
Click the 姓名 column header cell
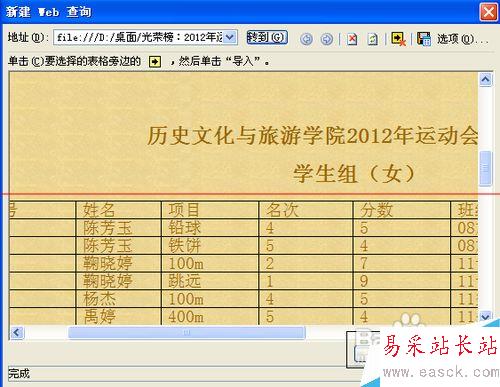(118, 210)
